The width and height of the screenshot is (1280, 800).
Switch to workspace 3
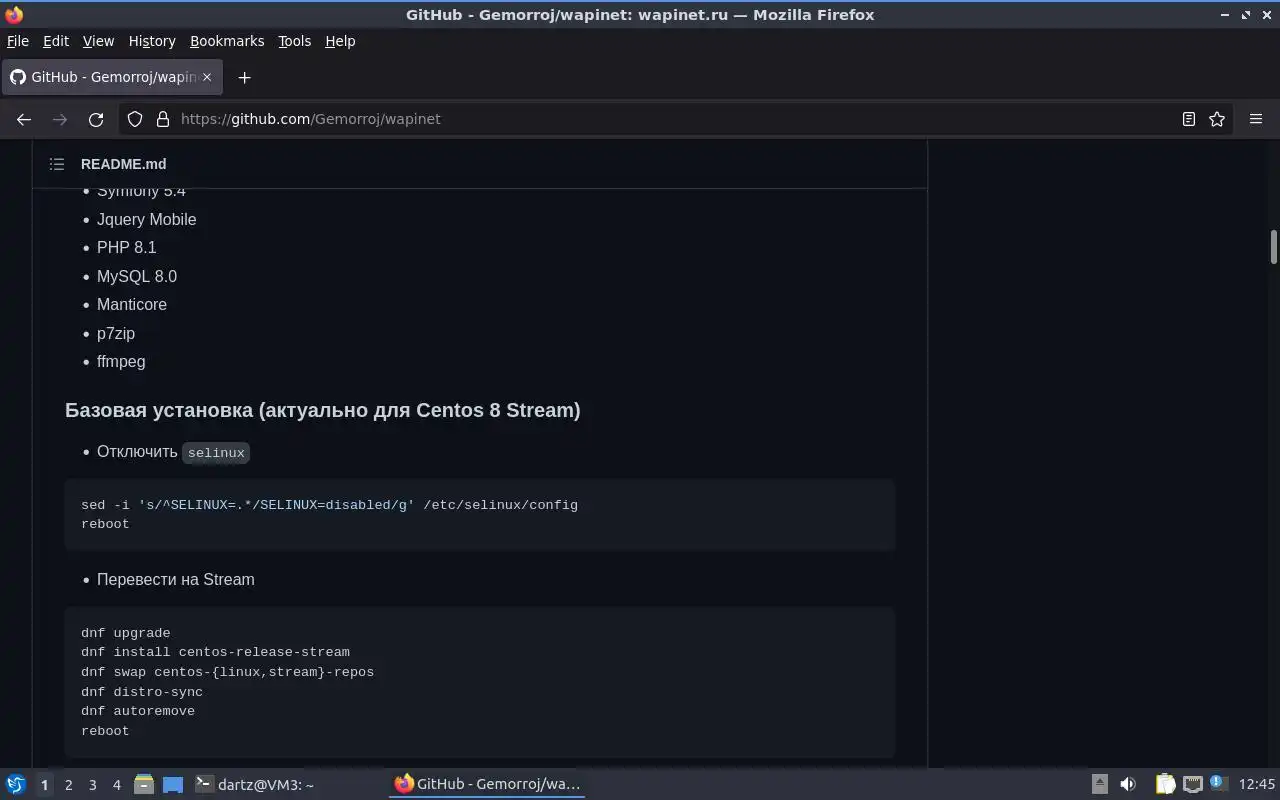92,785
